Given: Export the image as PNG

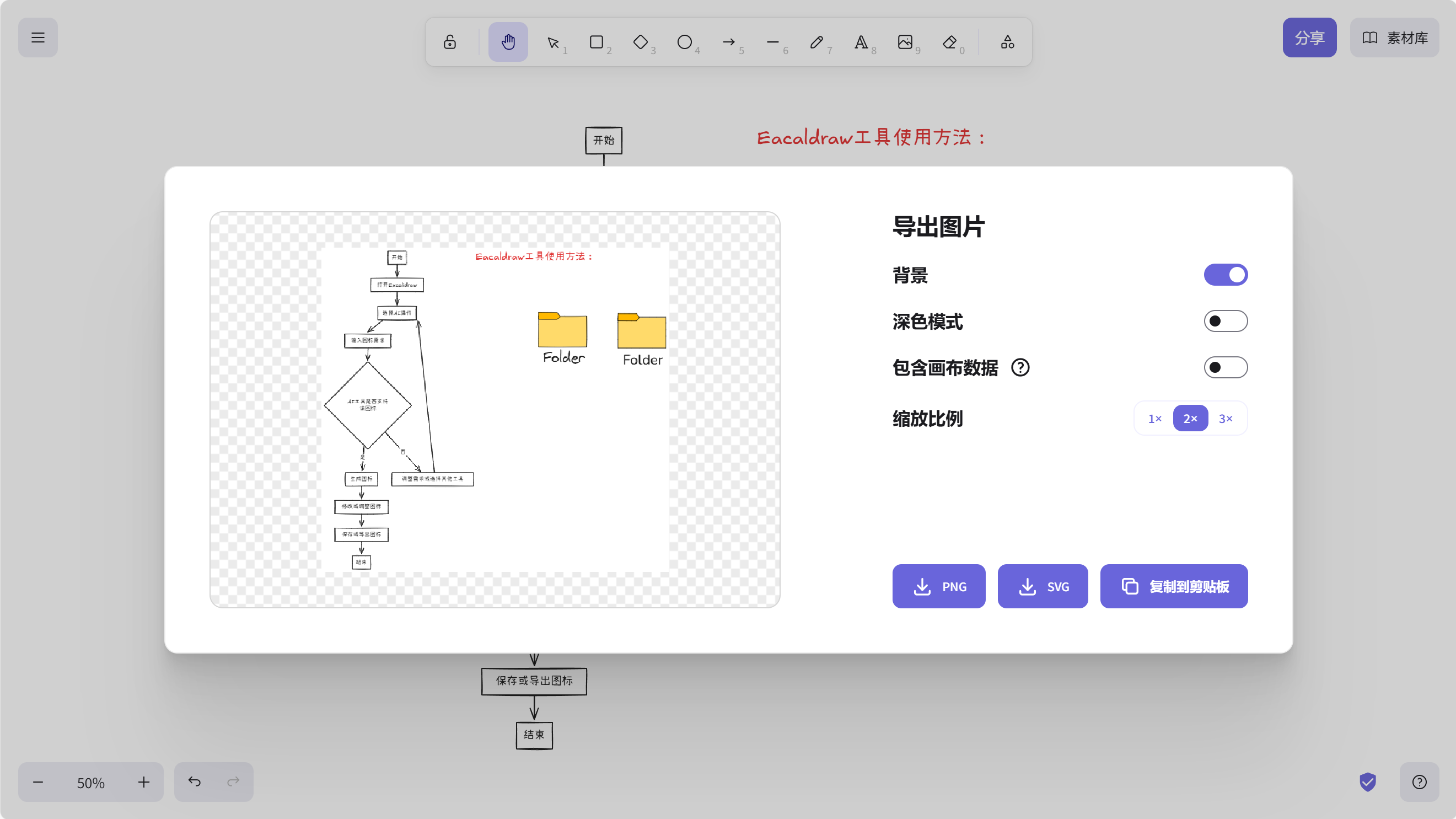Looking at the screenshot, I should point(938,586).
